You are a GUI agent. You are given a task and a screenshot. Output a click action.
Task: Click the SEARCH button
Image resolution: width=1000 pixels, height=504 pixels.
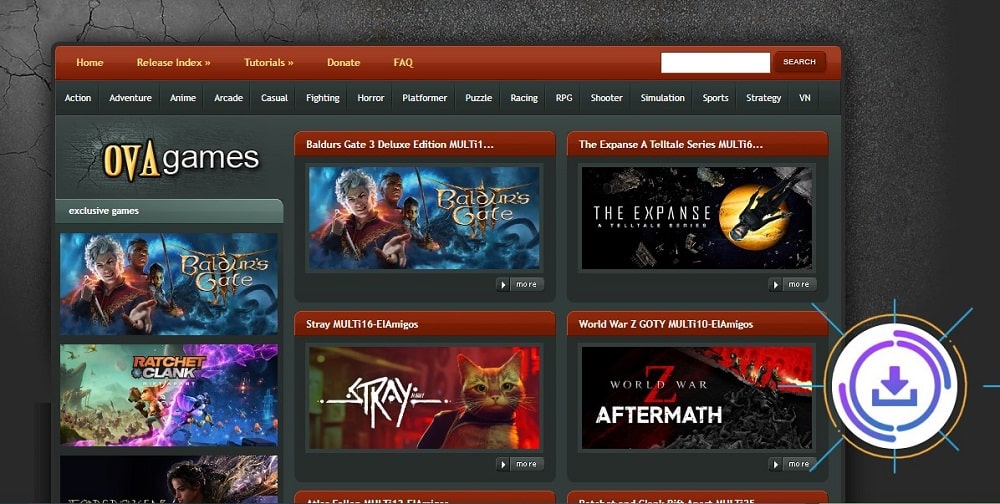tap(799, 62)
